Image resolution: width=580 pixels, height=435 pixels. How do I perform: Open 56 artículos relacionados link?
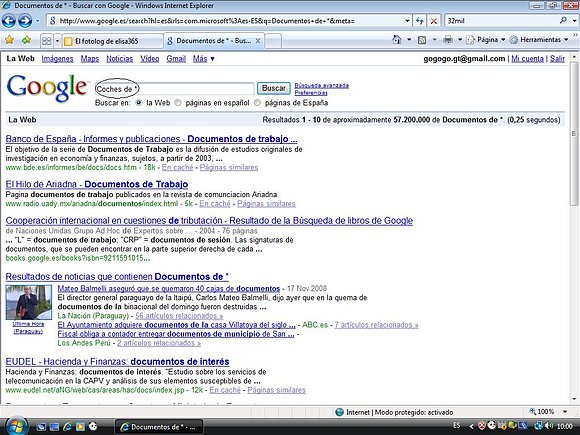tap(179, 316)
